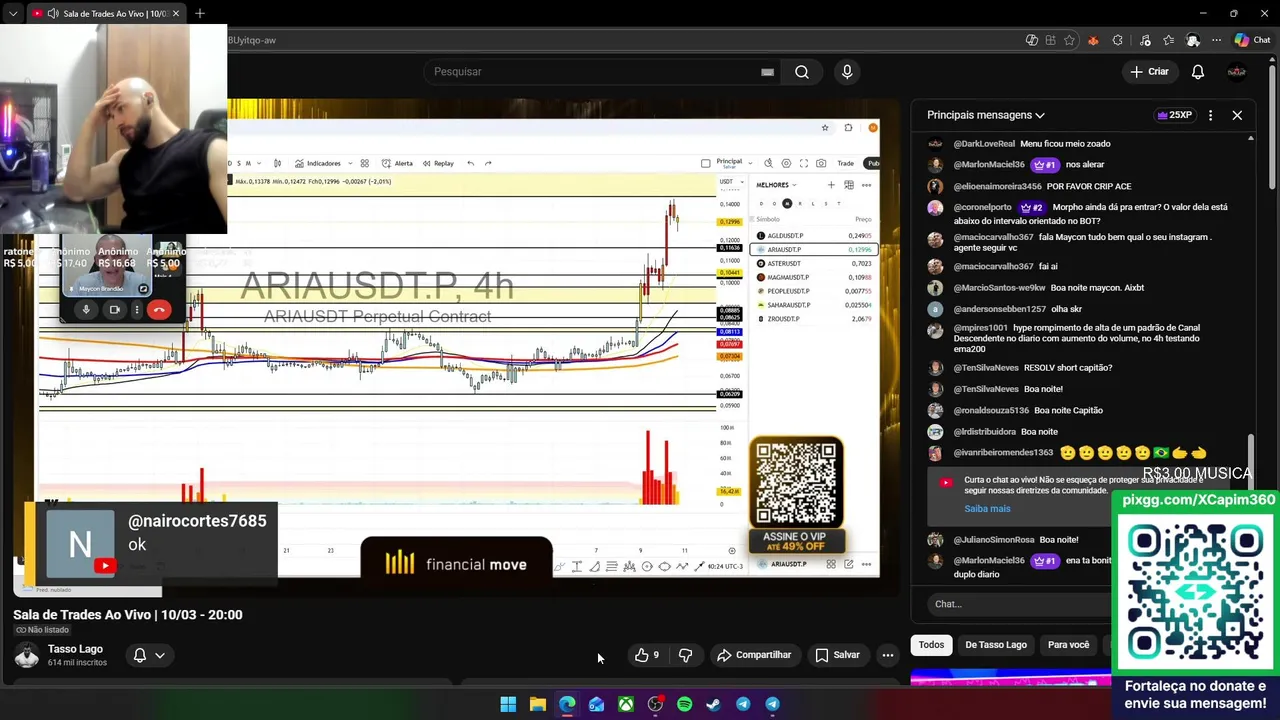Screen dimensions: 1280x720
Task: Open the browser tab search dropdown
Action: pos(13,14)
